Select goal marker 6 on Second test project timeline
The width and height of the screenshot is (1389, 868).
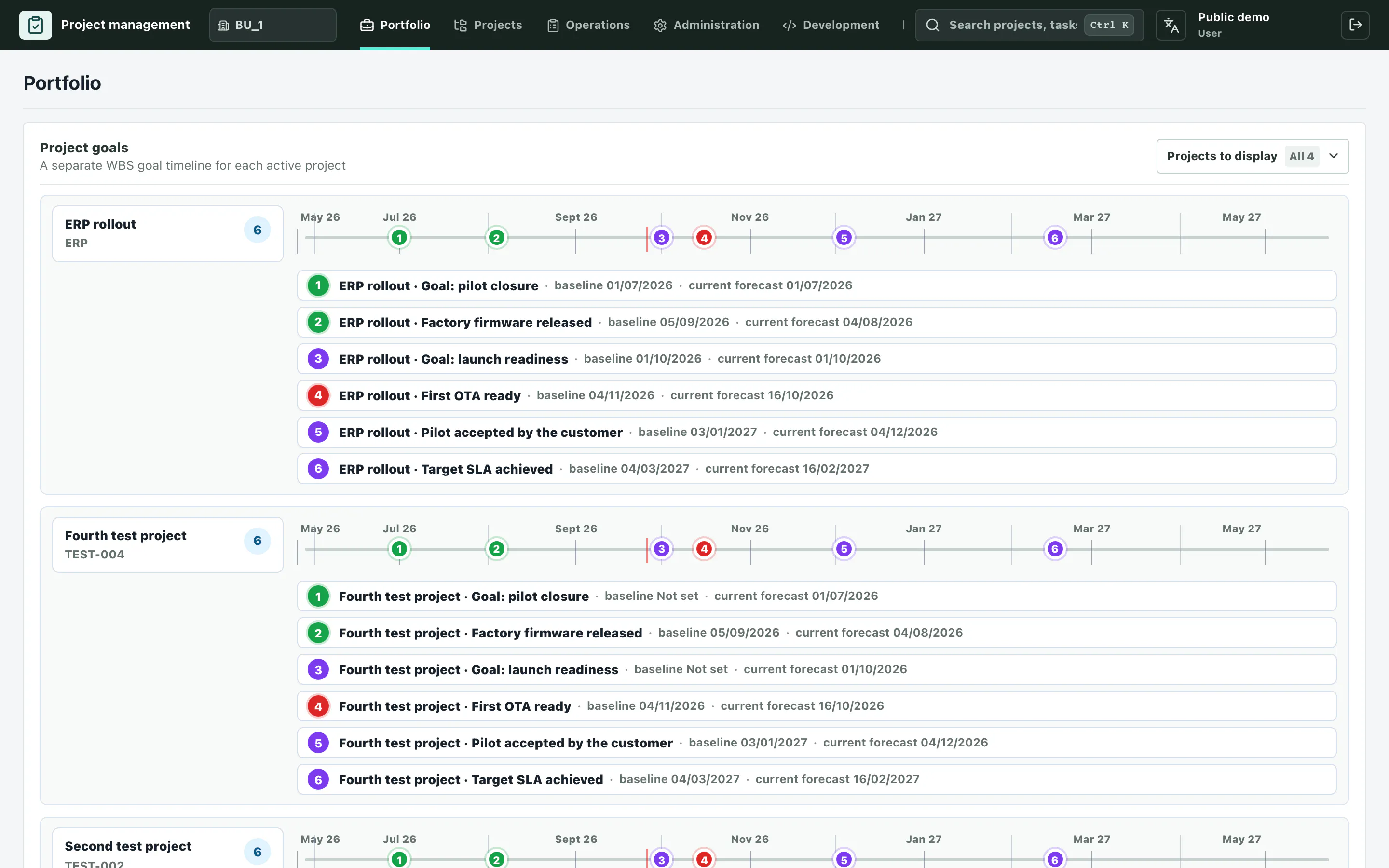[x=1054, y=859]
